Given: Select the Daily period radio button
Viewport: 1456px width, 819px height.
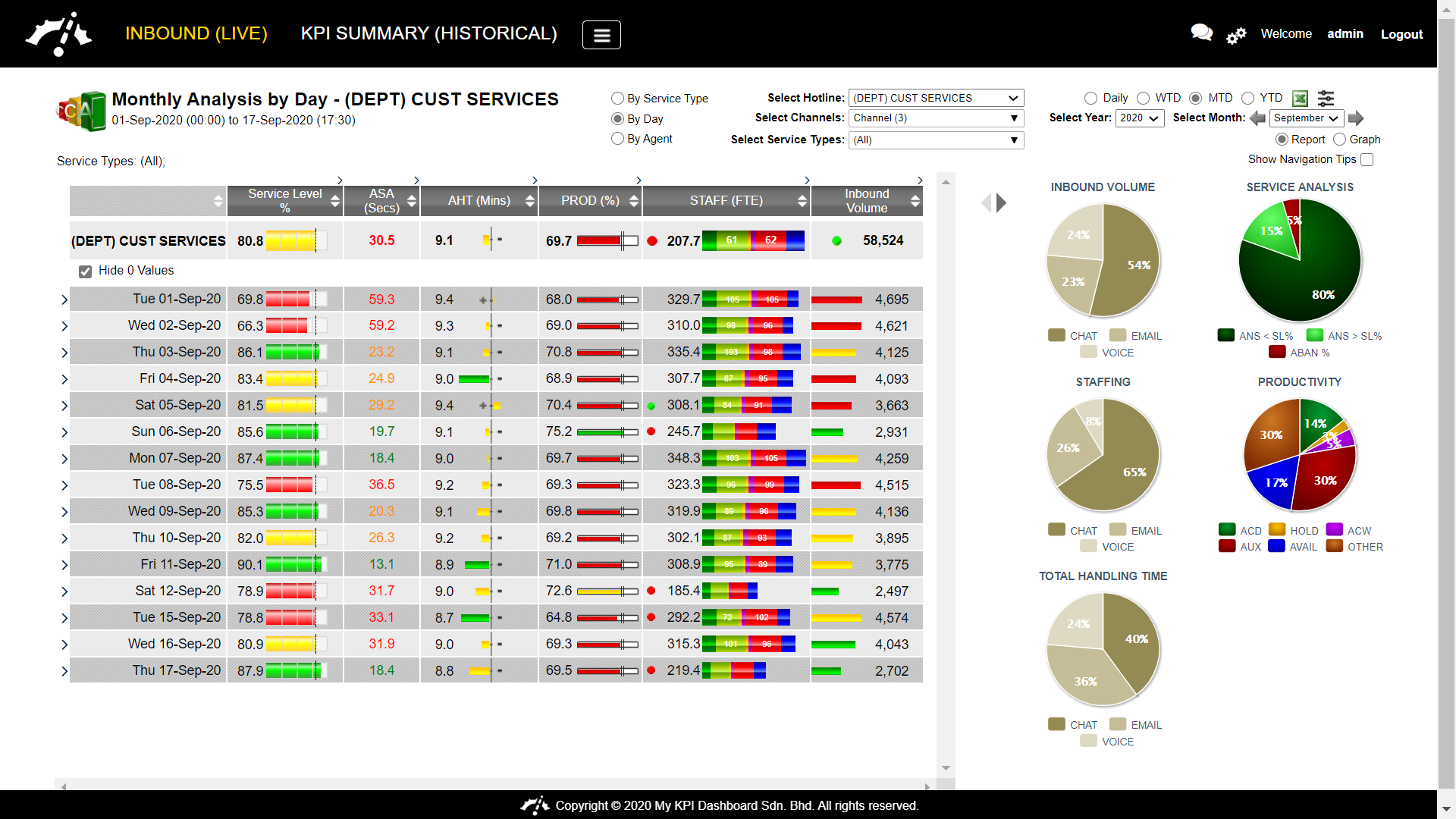Looking at the screenshot, I should tap(1090, 98).
